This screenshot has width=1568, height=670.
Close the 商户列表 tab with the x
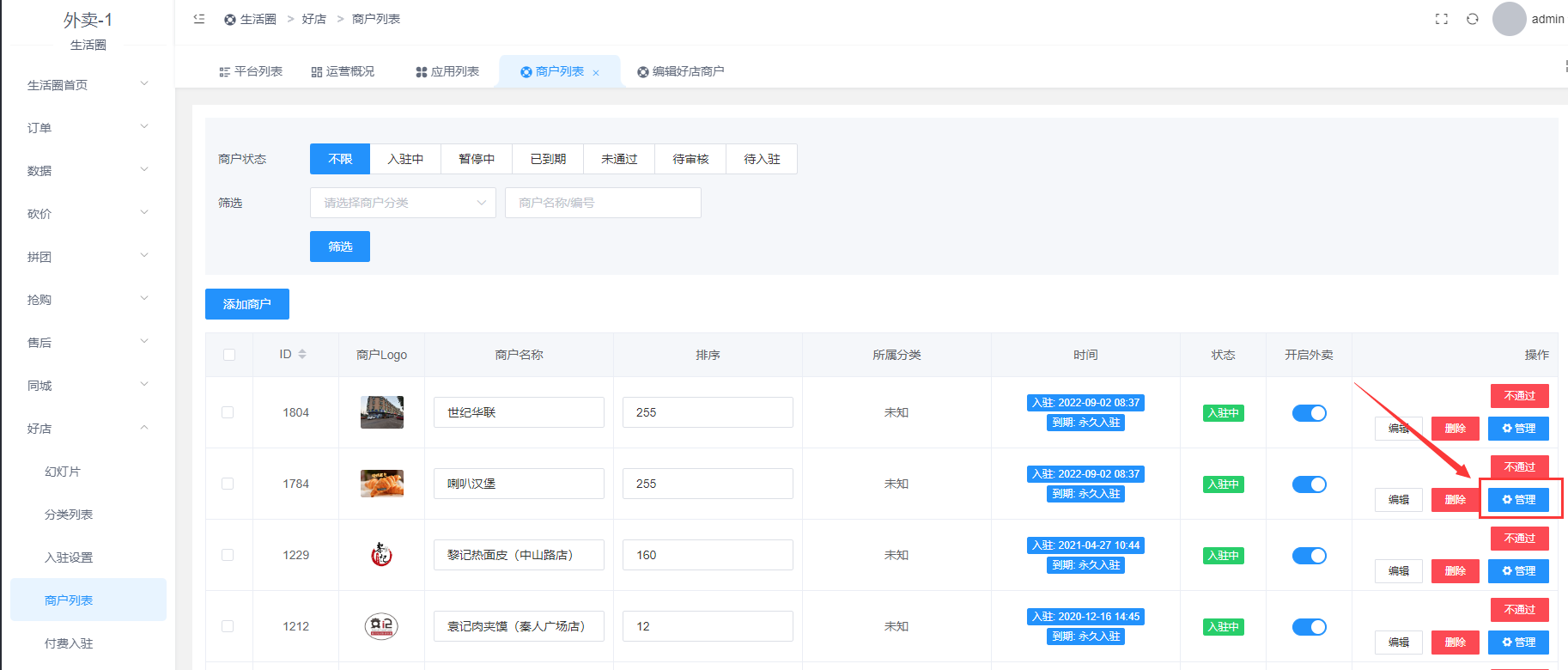[x=596, y=73]
